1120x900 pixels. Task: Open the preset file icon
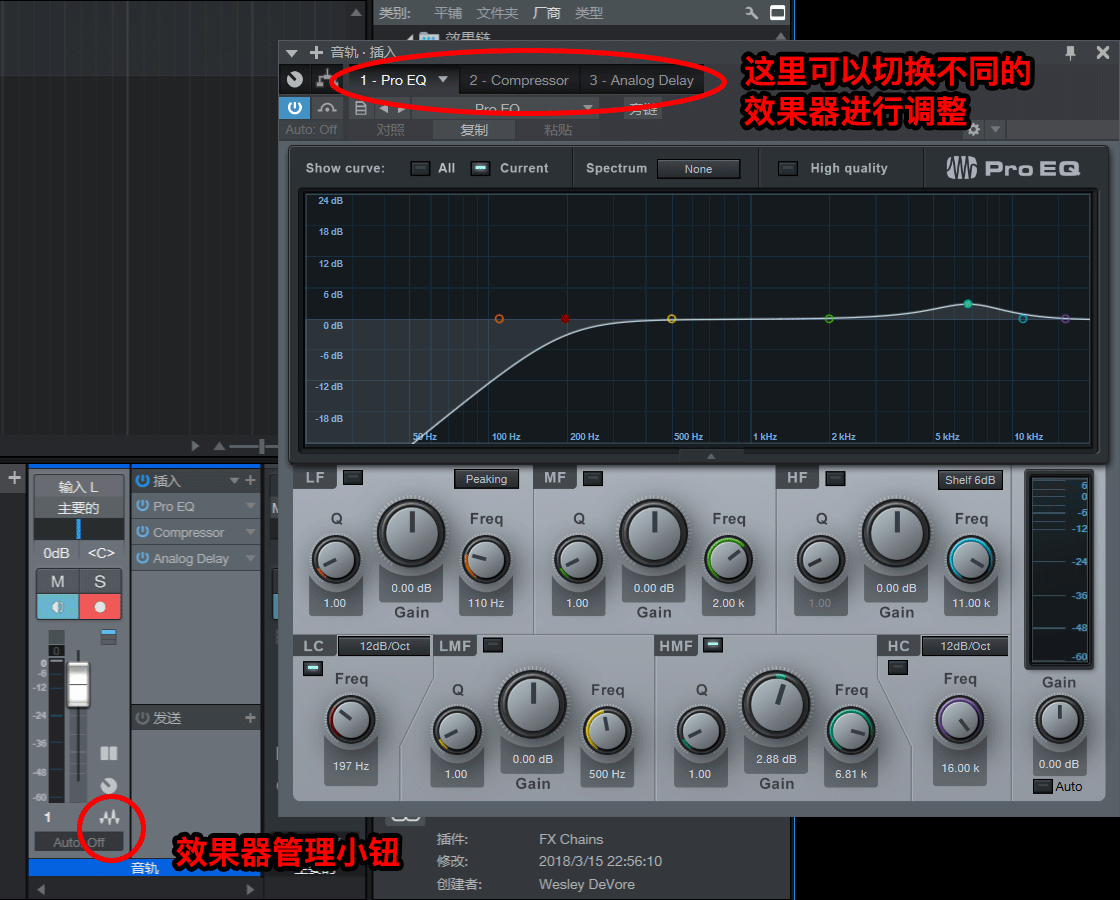(x=361, y=109)
